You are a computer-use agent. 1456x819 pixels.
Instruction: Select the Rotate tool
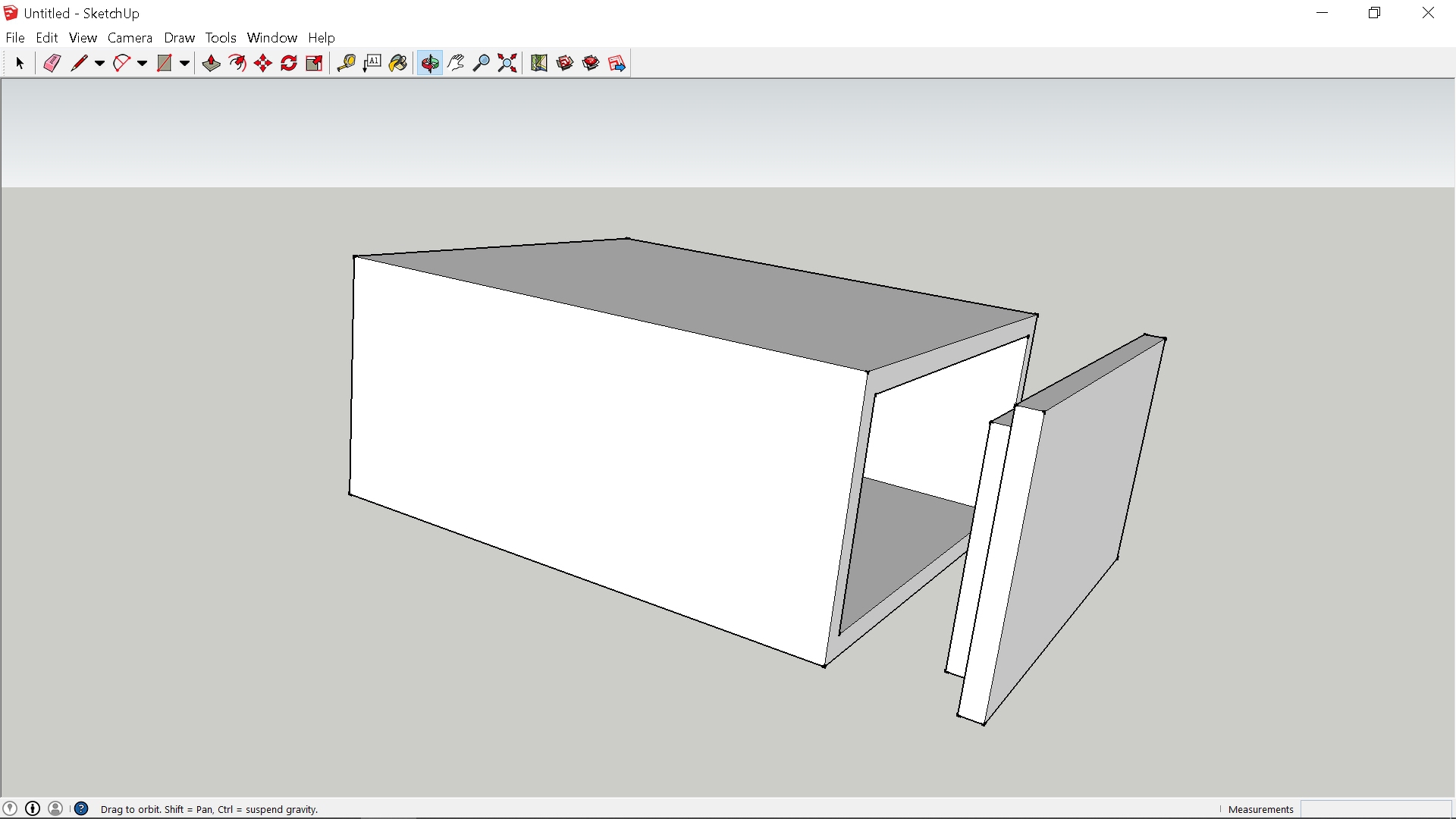pyautogui.click(x=289, y=64)
